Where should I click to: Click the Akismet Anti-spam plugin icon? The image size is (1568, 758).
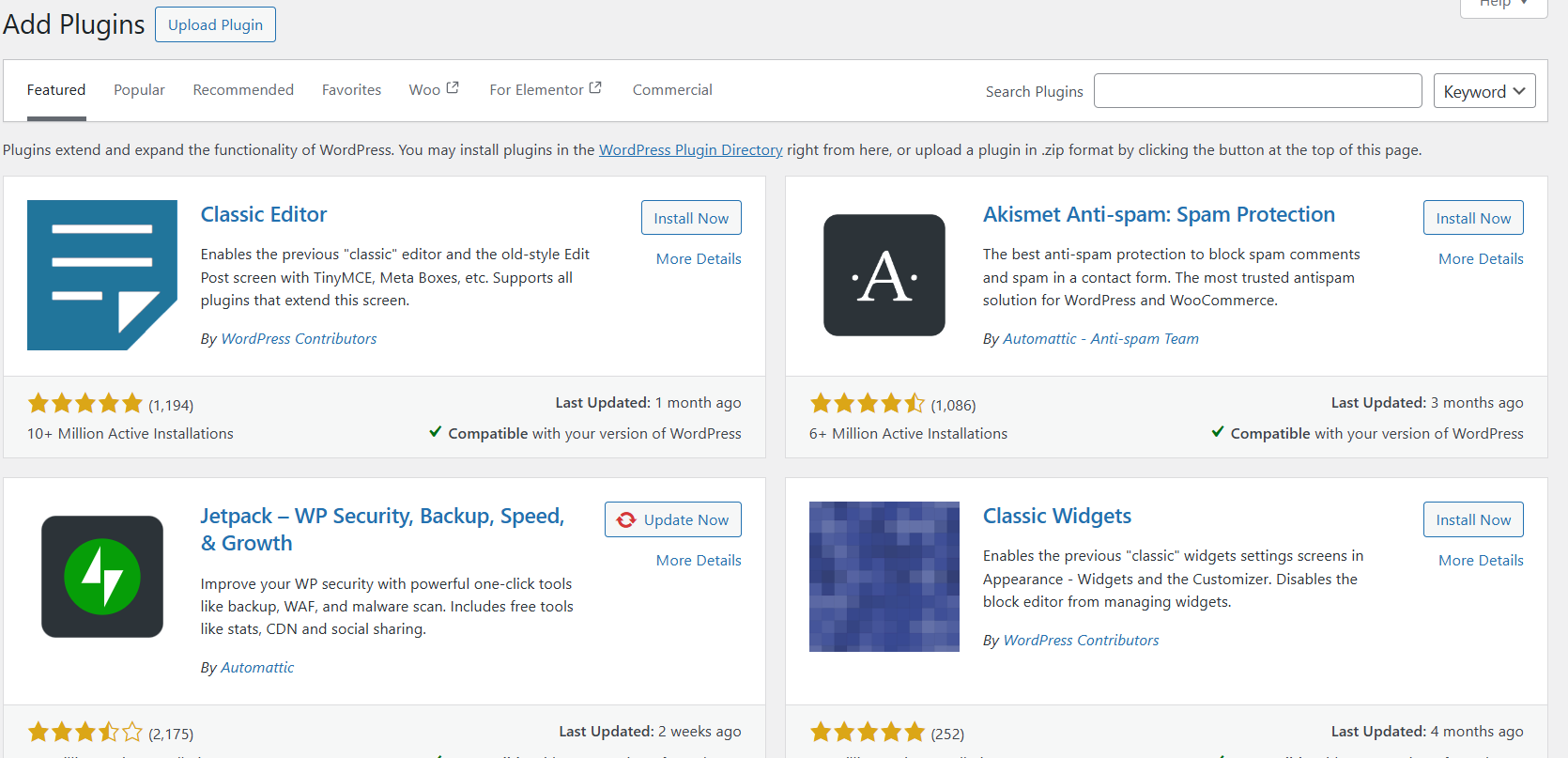click(884, 275)
